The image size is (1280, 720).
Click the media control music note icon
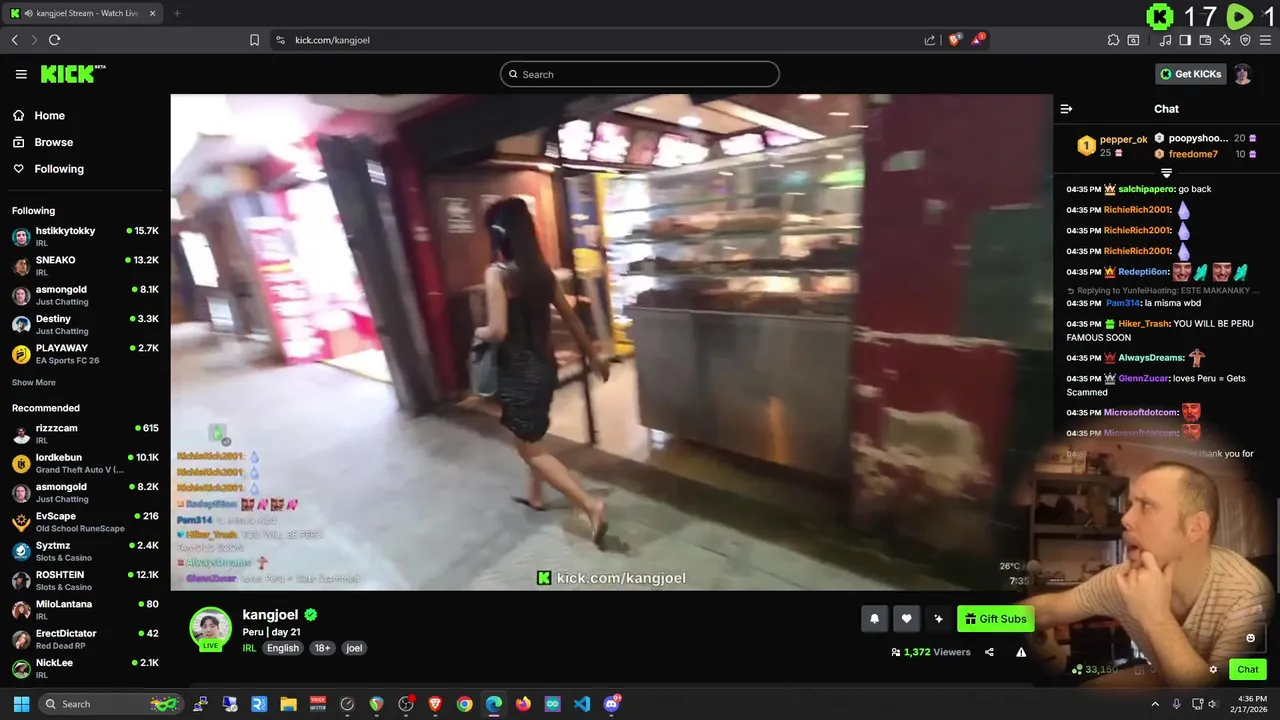tap(1165, 40)
